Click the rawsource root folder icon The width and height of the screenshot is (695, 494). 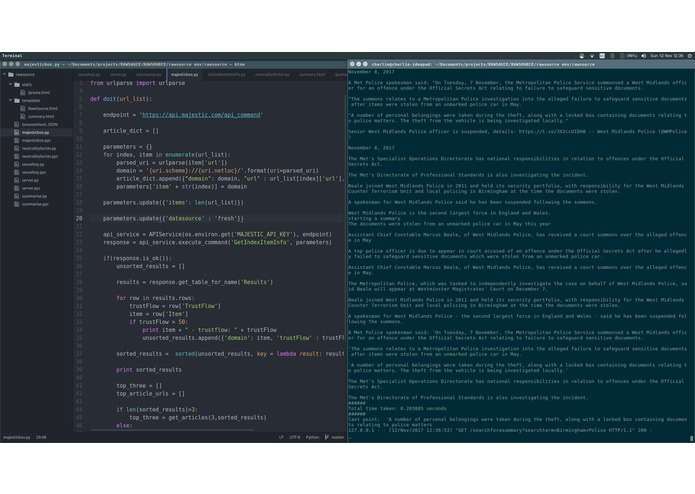click(11, 74)
